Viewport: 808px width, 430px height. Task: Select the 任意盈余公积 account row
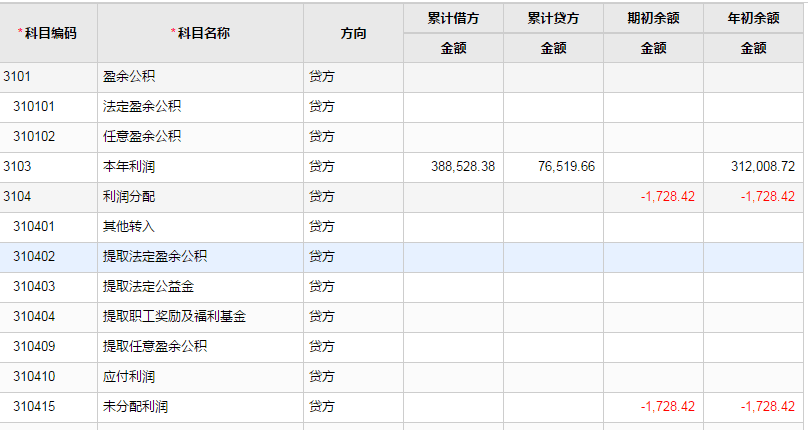[401, 137]
